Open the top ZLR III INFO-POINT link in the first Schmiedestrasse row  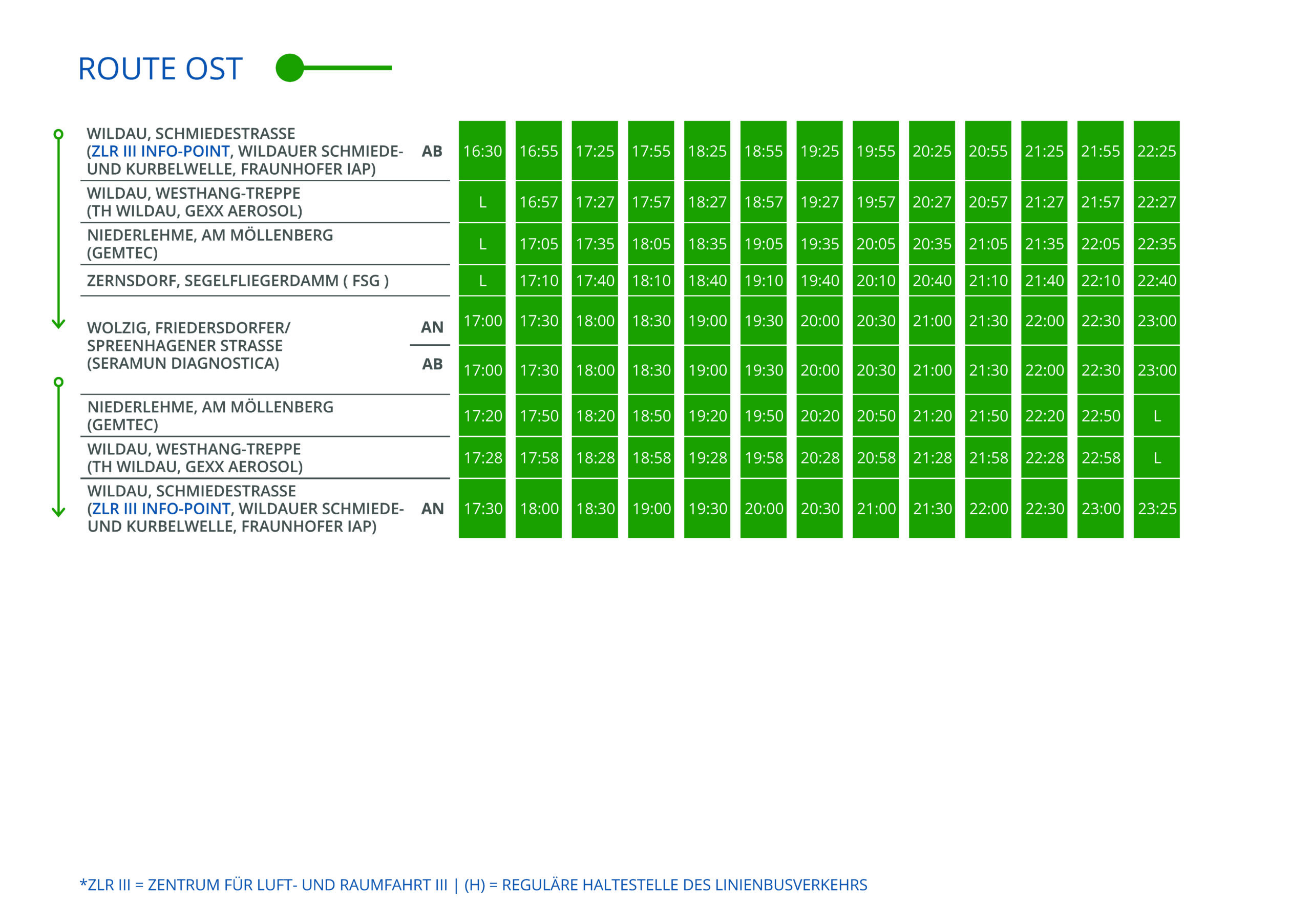pos(160,151)
